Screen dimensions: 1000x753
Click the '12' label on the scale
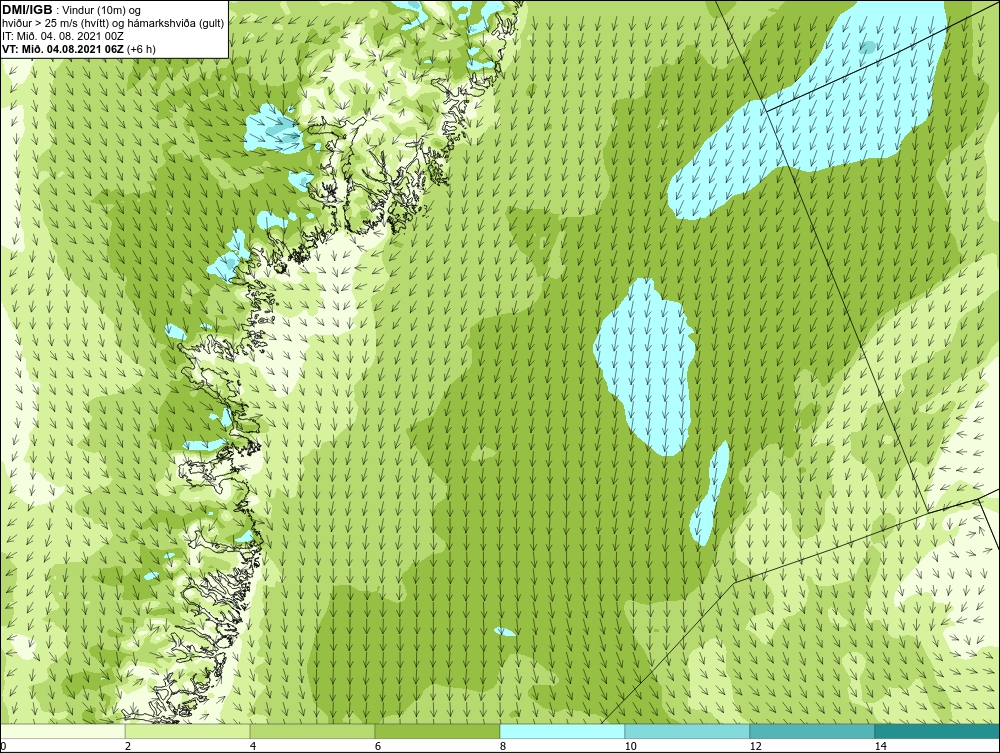pos(755,747)
